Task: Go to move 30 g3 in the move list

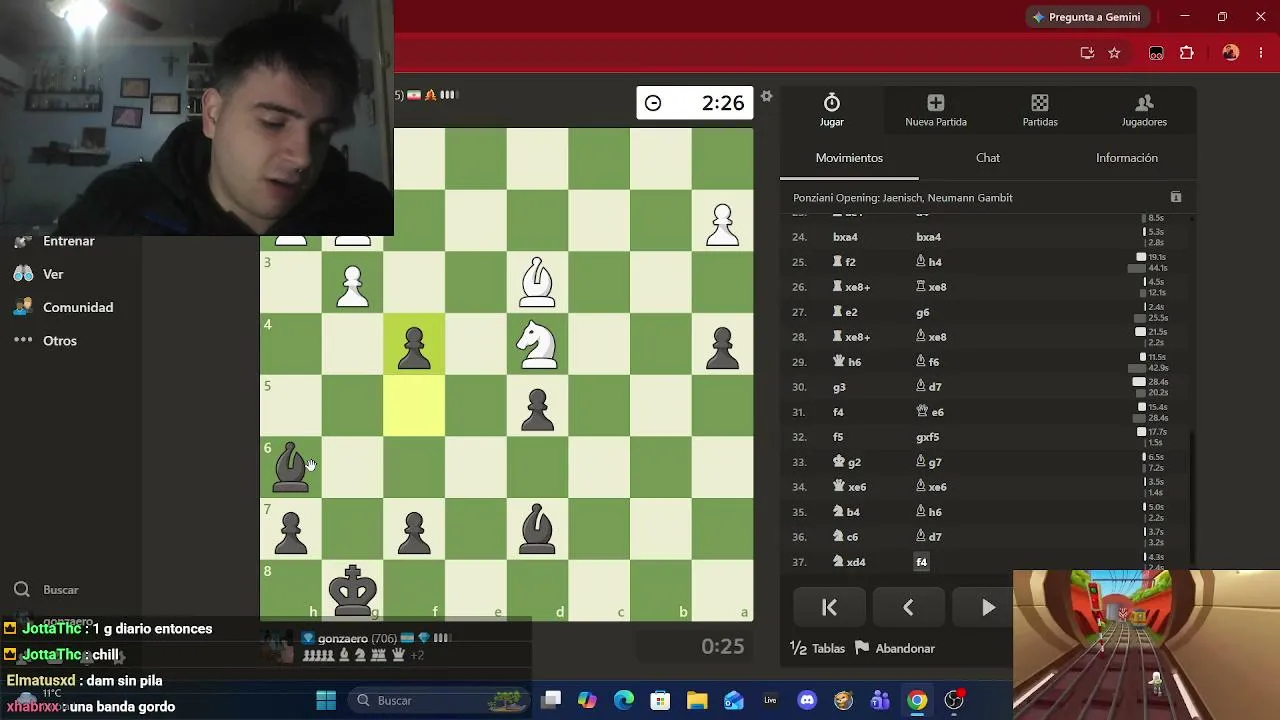Action: 839,387
